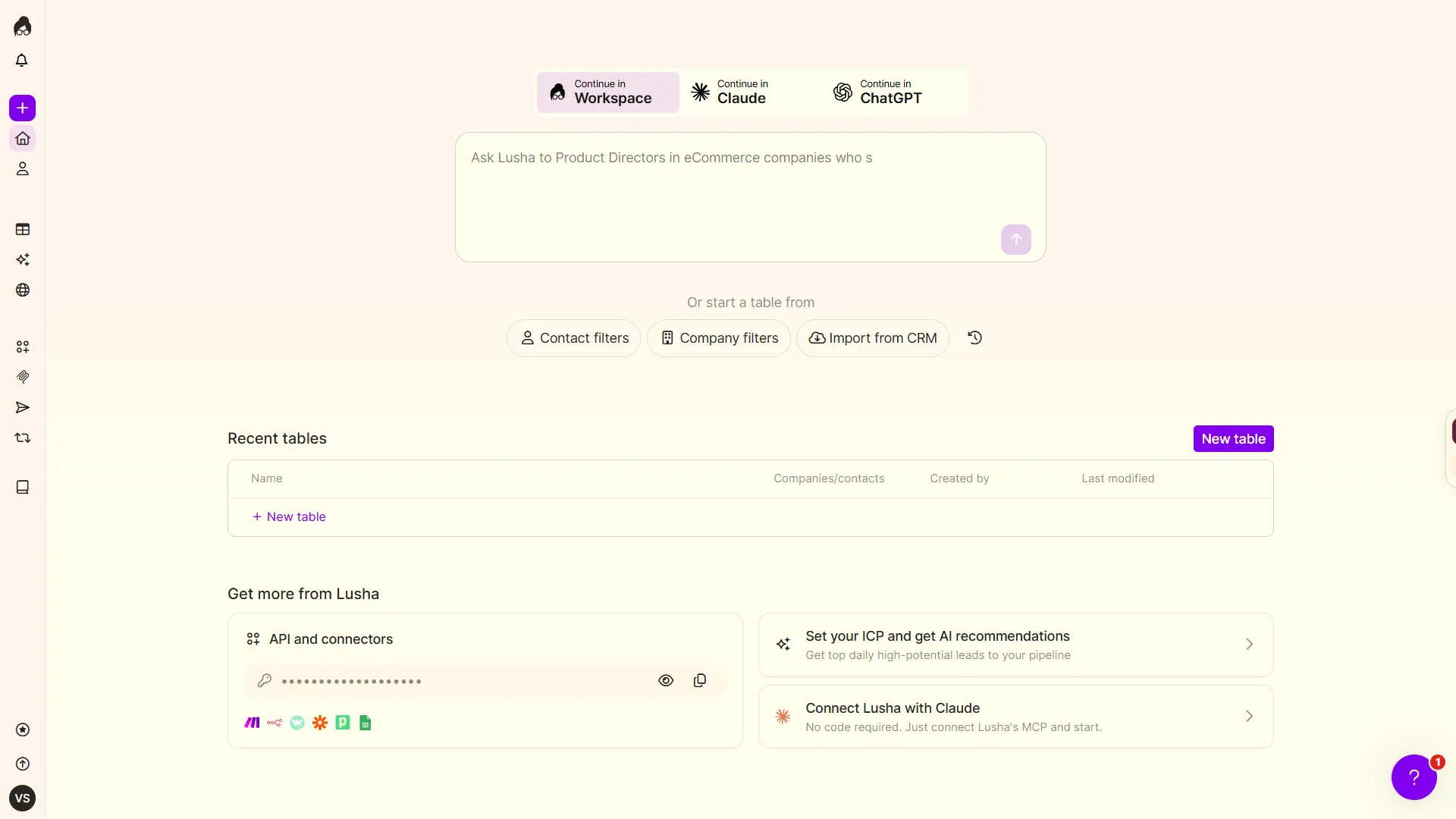Open the connectors grid icon in sidebar

click(23, 347)
